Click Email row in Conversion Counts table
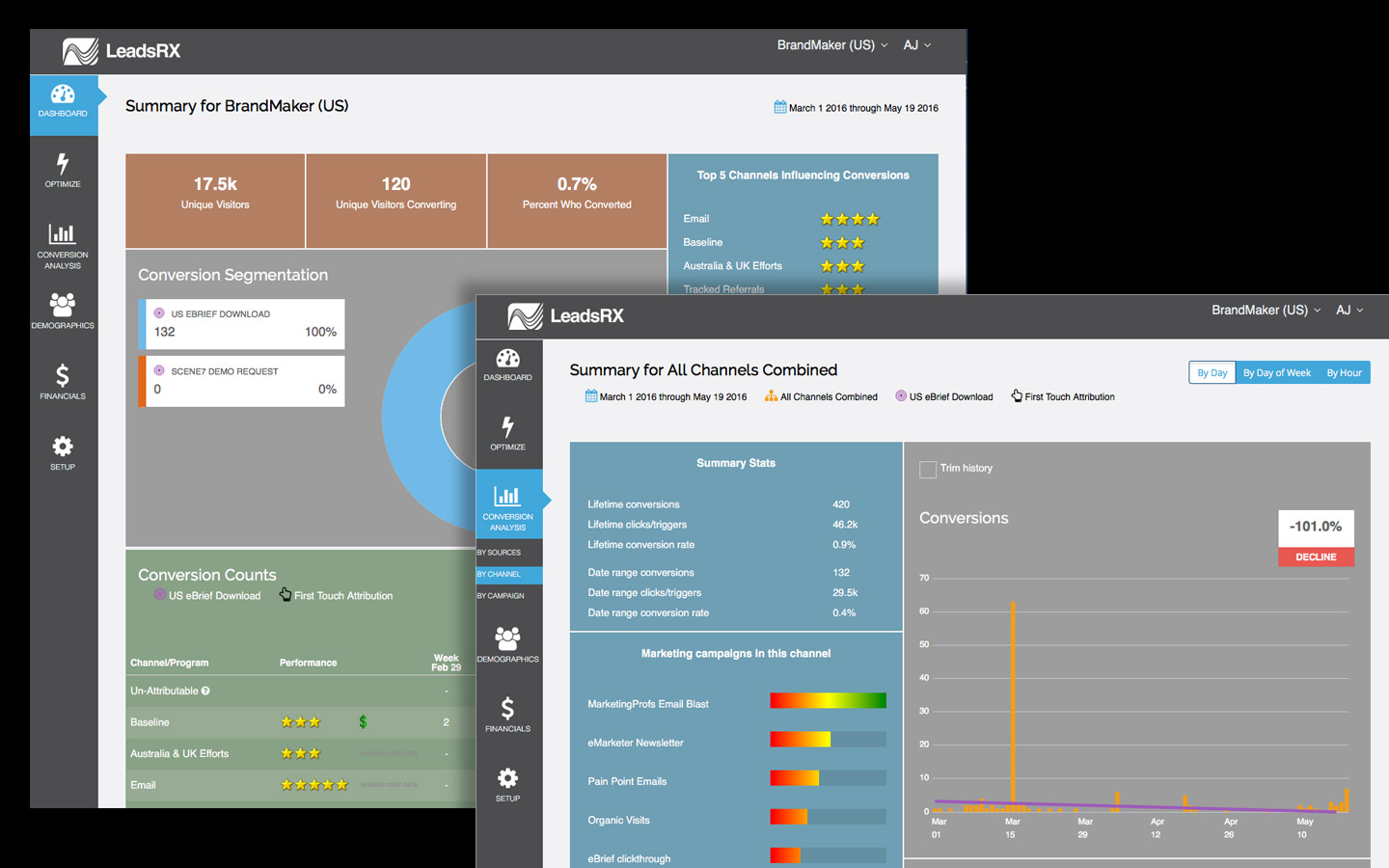Screen dimensions: 1389x868 [301, 785]
